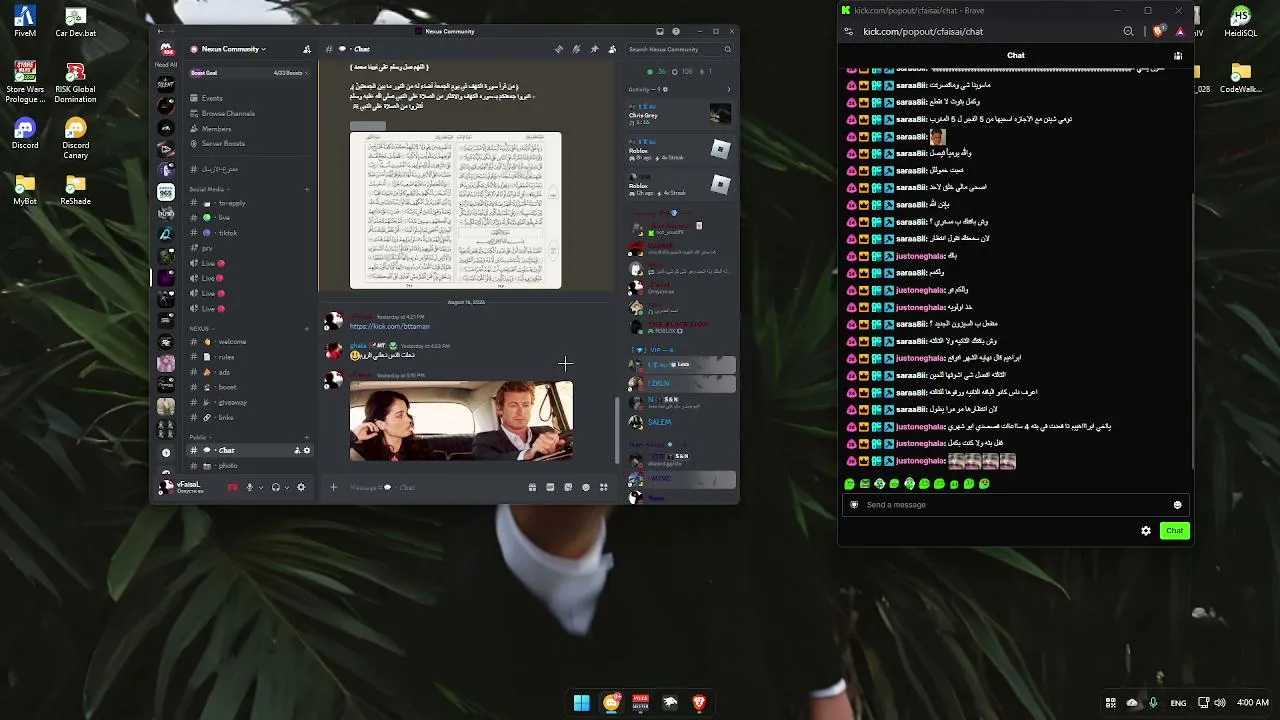This screenshot has width=1280, height=720.
Task: Toggle notification settings bell in channel header
Action: (576, 49)
